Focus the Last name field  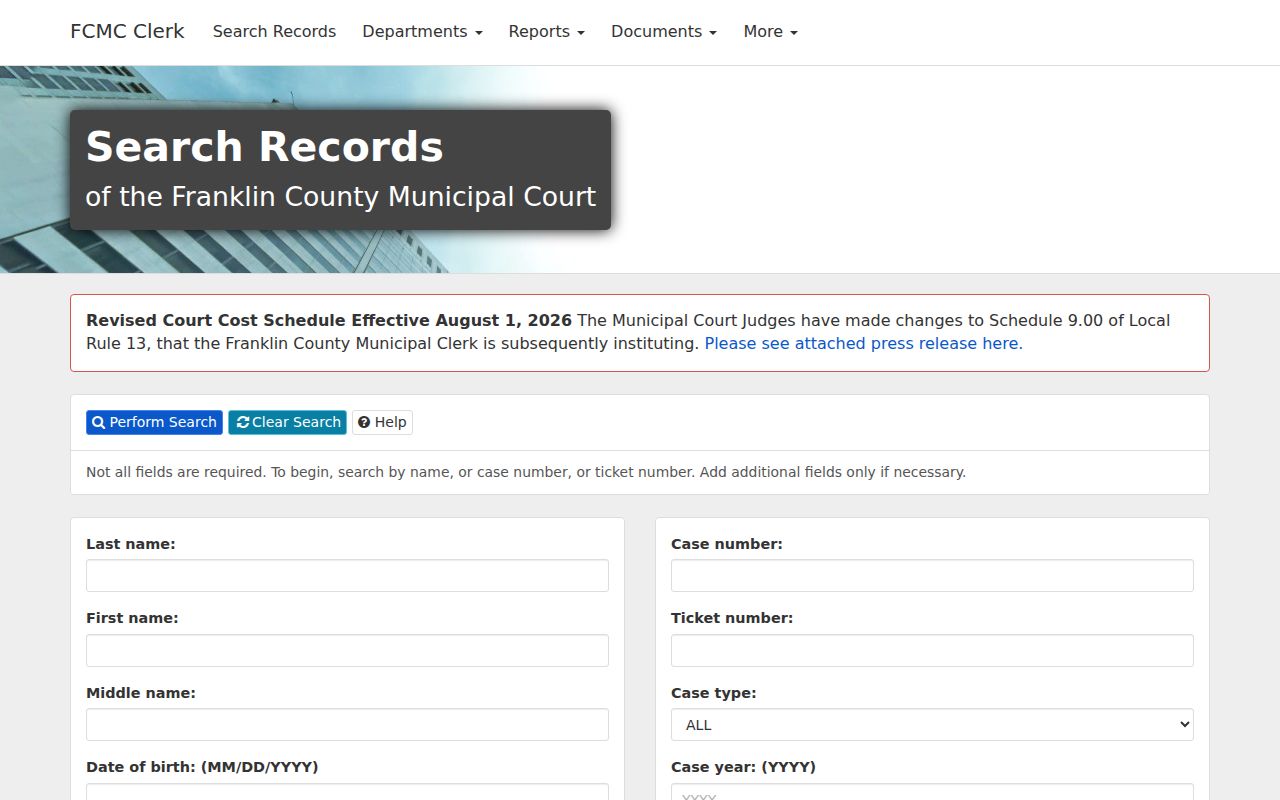click(x=347, y=576)
